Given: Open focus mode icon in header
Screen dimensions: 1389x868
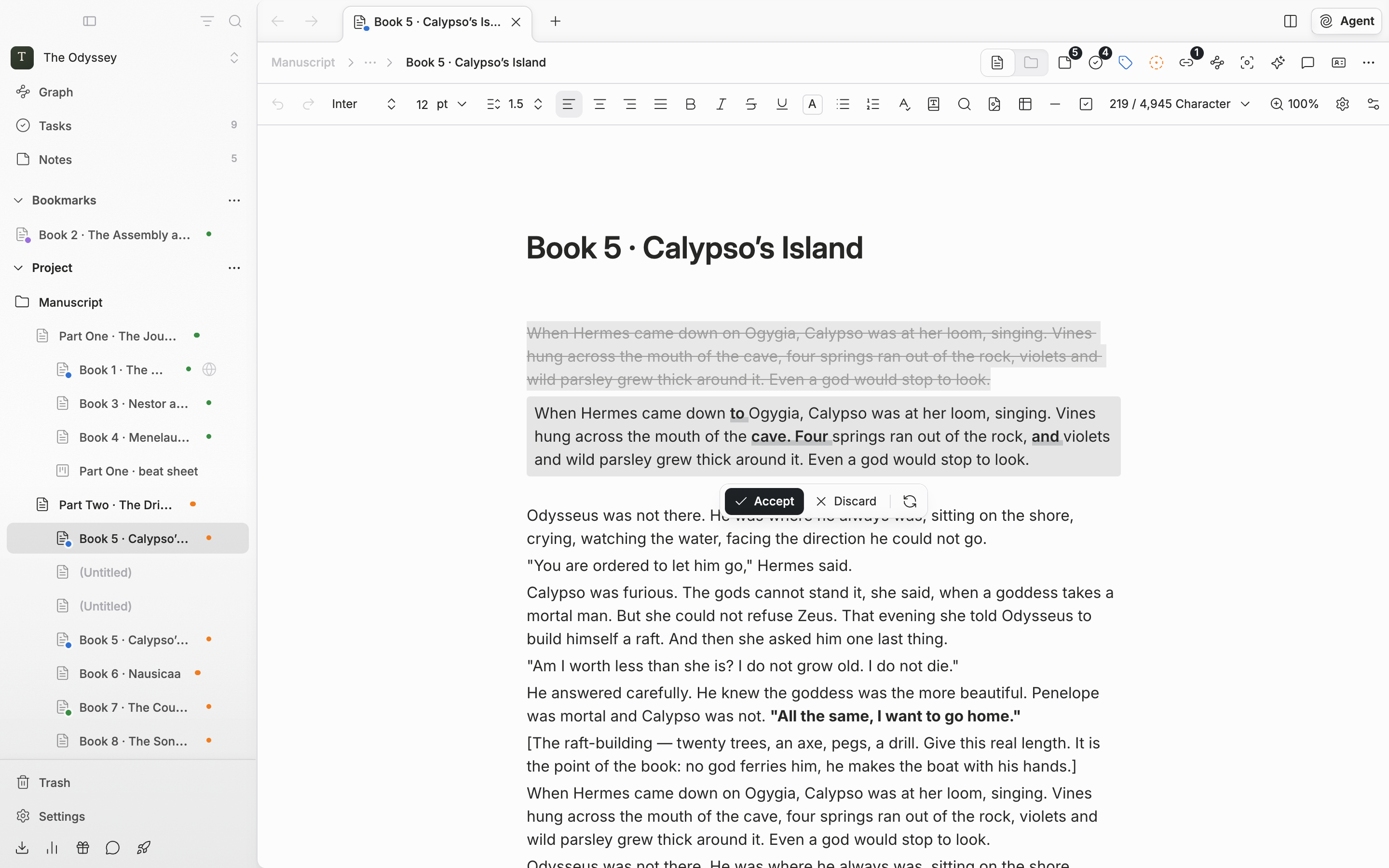Looking at the screenshot, I should (1247, 63).
